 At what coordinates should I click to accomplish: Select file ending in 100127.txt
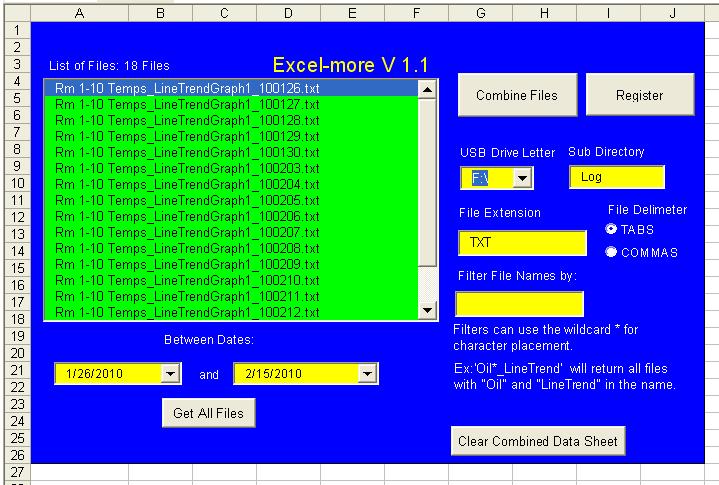click(231, 105)
